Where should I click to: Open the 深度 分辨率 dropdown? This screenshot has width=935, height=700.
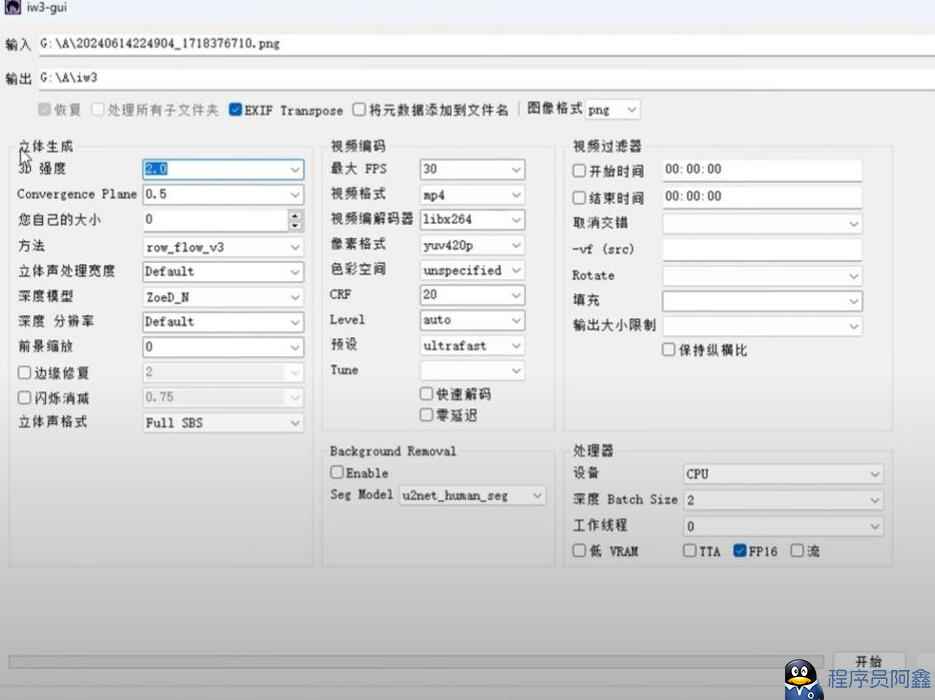click(223, 322)
